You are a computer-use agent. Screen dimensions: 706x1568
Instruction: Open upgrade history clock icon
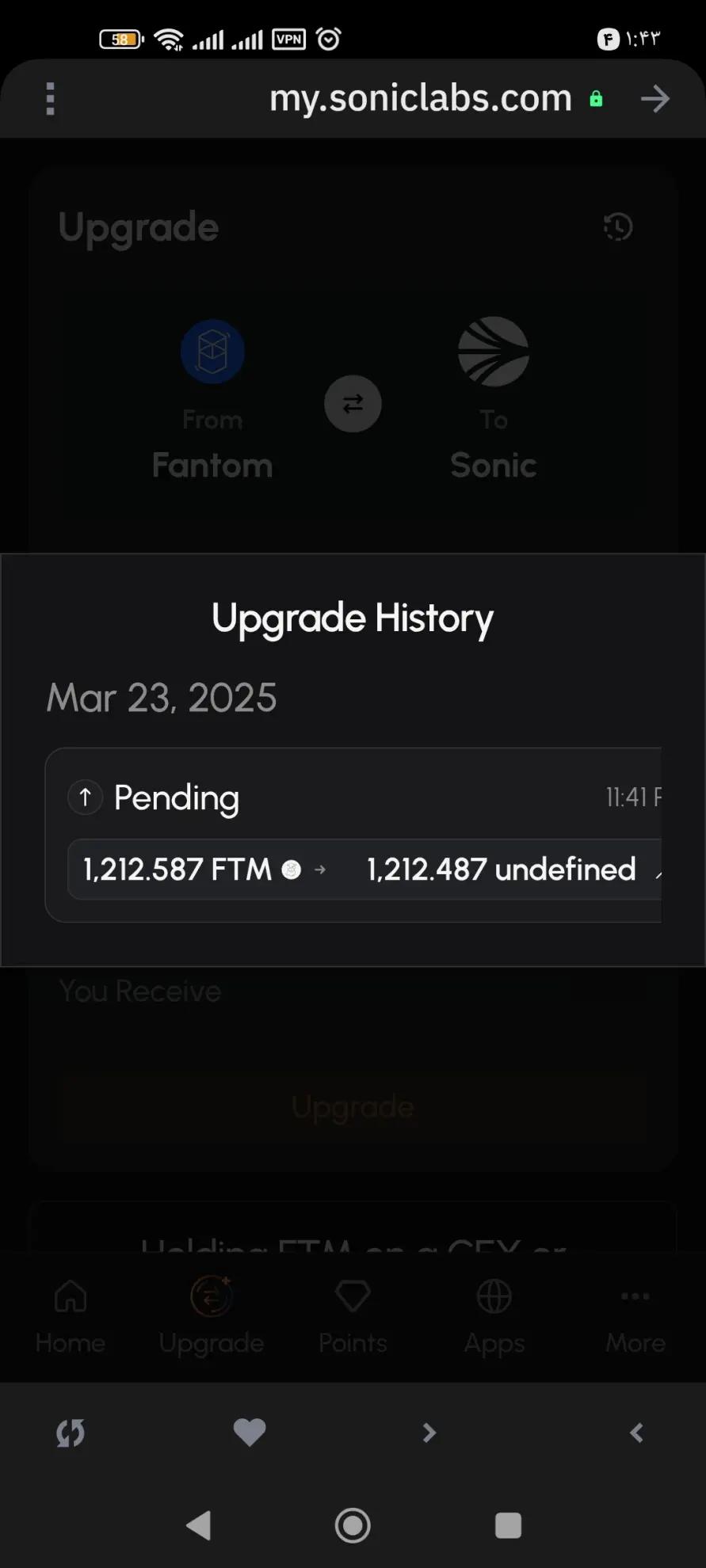point(618,227)
